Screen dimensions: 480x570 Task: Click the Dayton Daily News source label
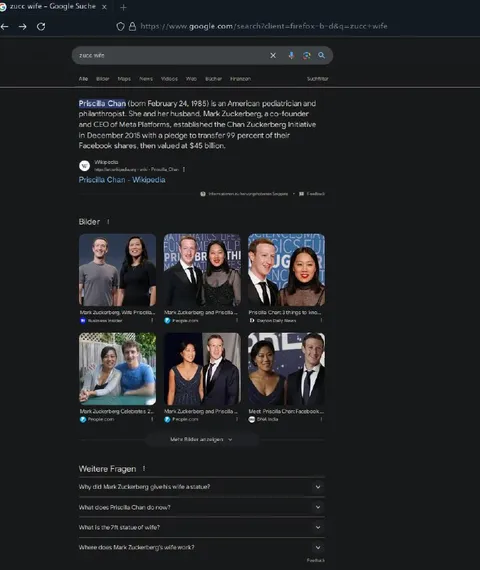pyautogui.click(x=276, y=321)
